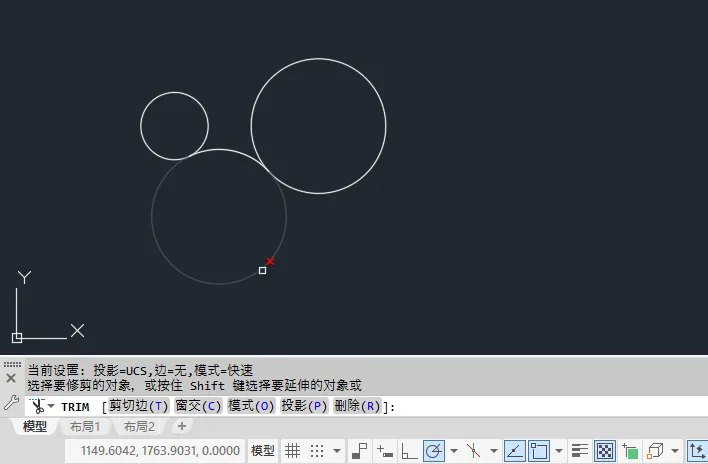
Task: Toggle 3D object snap cube icon
Action: 655,450
